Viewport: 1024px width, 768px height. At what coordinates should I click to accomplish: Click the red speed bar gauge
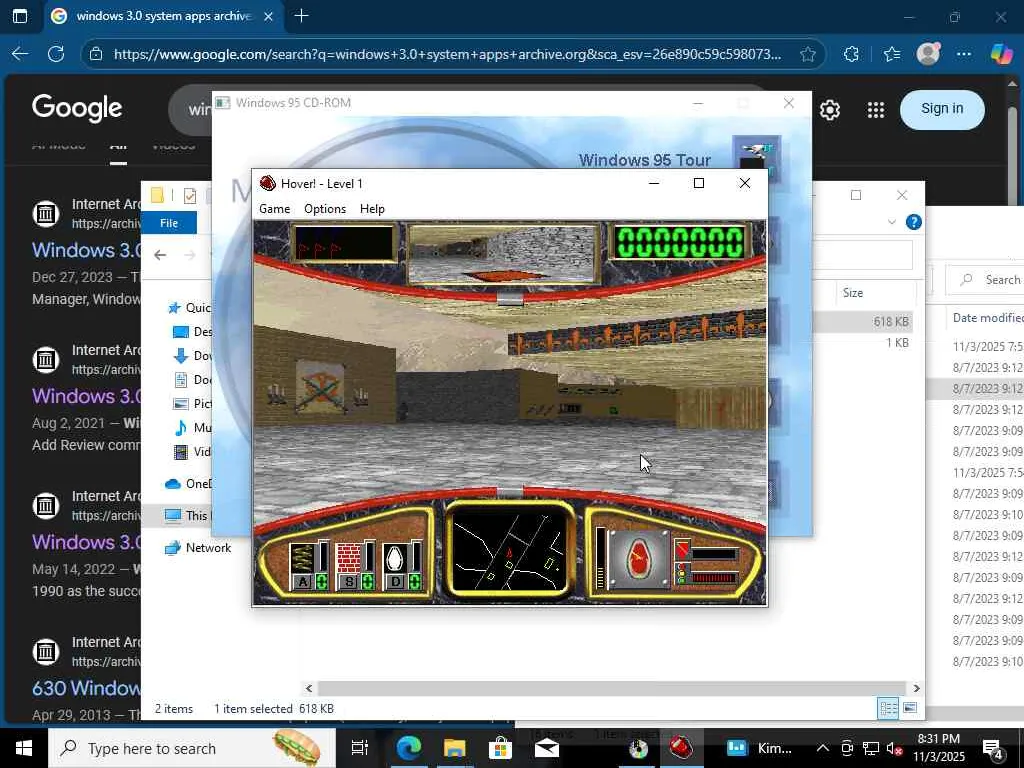(714, 578)
